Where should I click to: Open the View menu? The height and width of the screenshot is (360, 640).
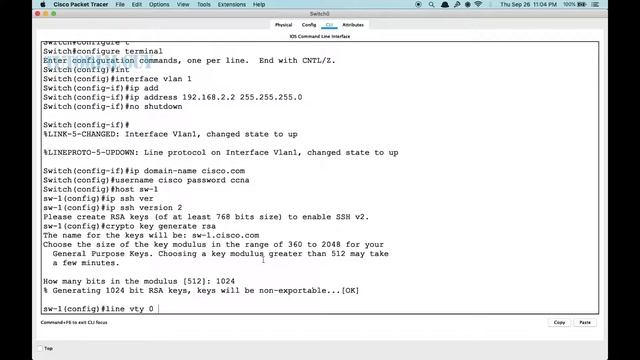183,4
